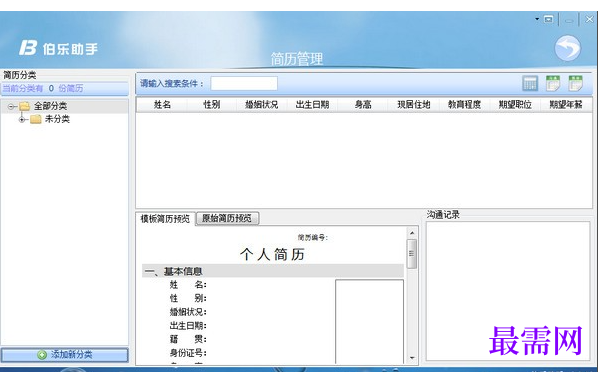Collapse the 全部分类 tree node

tap(11, 106)
